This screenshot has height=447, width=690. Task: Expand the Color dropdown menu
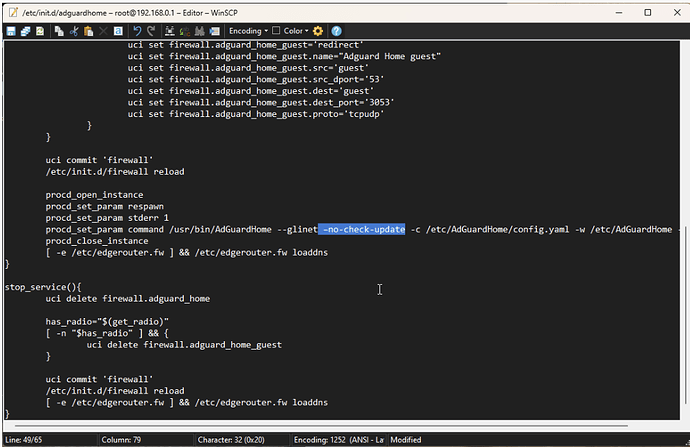295,31
